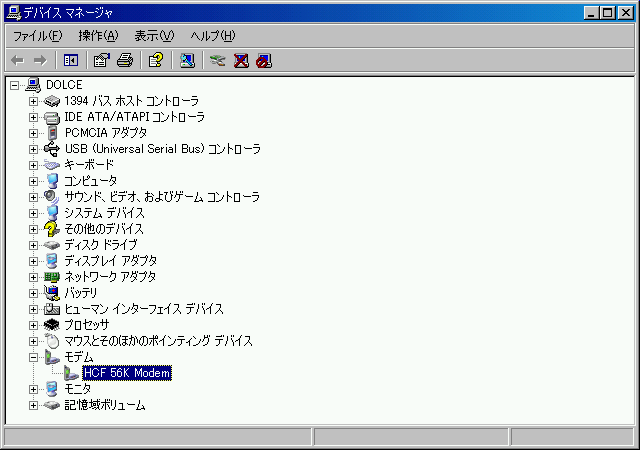Viewport: 640px width, 450px height.
Task: Click the mouse category icon
Action: coord(52,341)
